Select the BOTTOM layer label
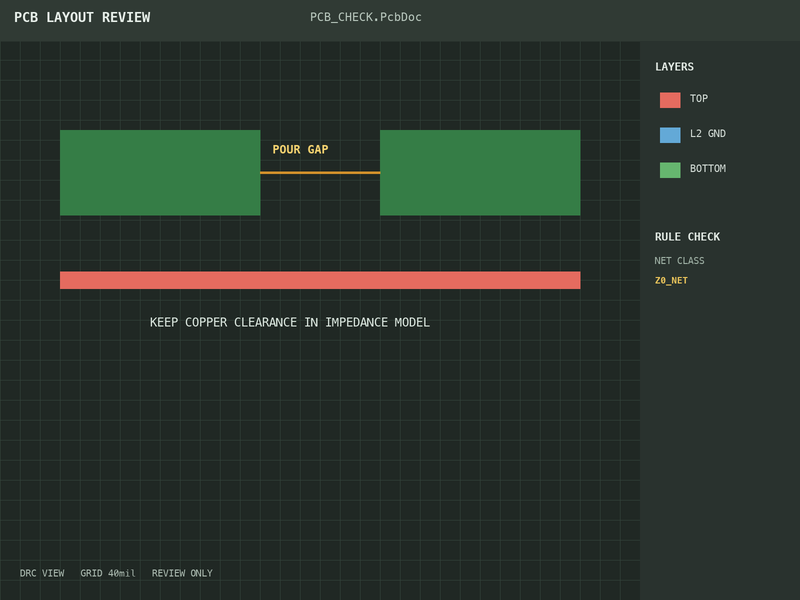The height and width of the screenshot is (600, 800). tap(708, 168)
